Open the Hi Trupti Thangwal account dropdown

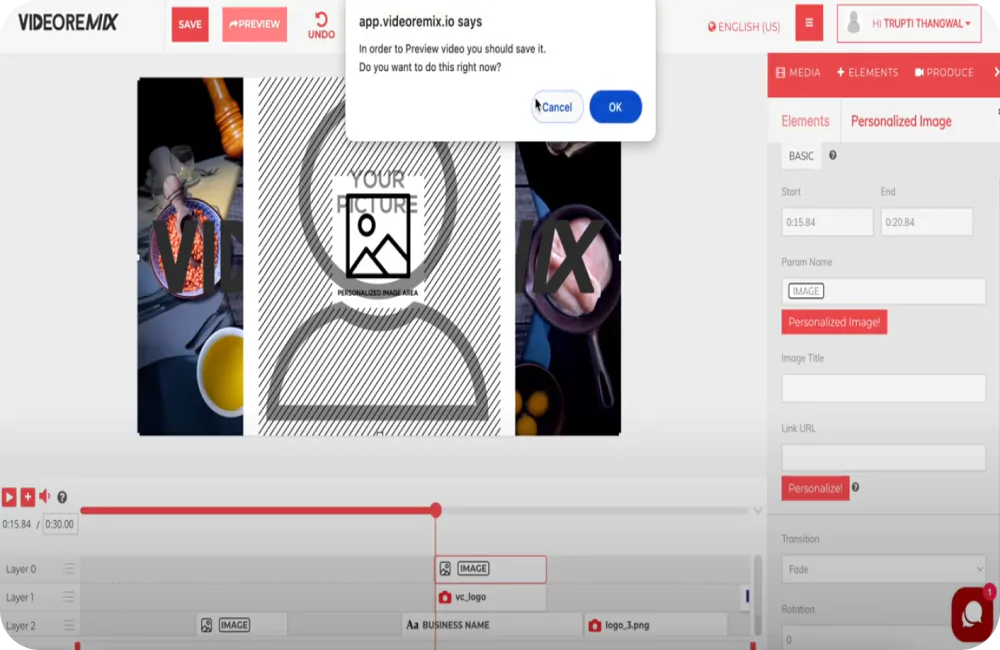coord(909,24)
